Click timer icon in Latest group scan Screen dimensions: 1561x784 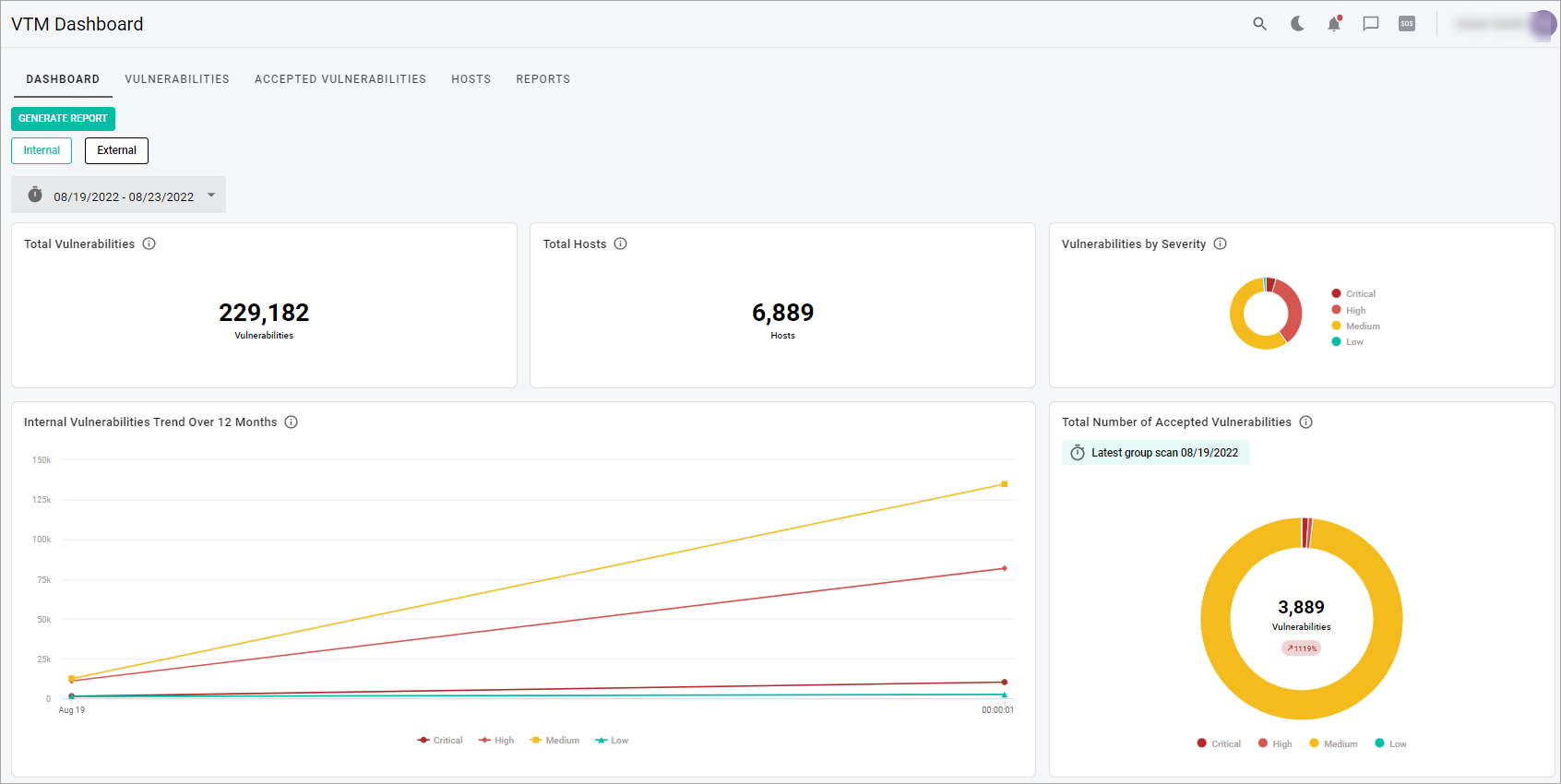point(1078,452)
